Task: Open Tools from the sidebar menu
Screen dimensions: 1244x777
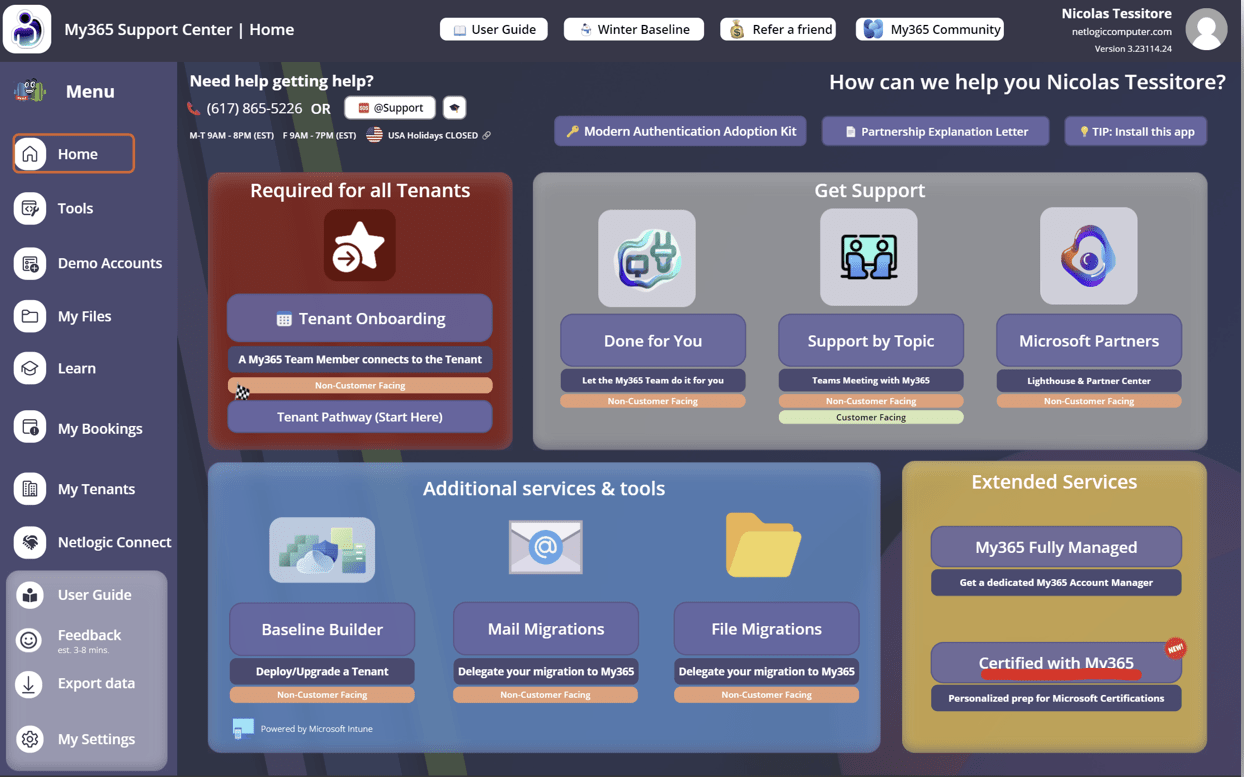Action: click(75, 208)
